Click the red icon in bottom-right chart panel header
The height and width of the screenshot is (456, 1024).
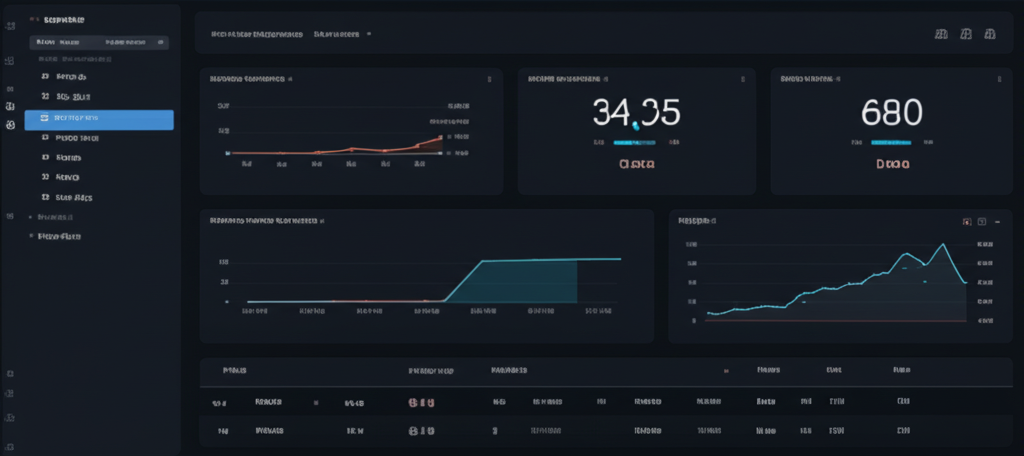pos(966,221)
